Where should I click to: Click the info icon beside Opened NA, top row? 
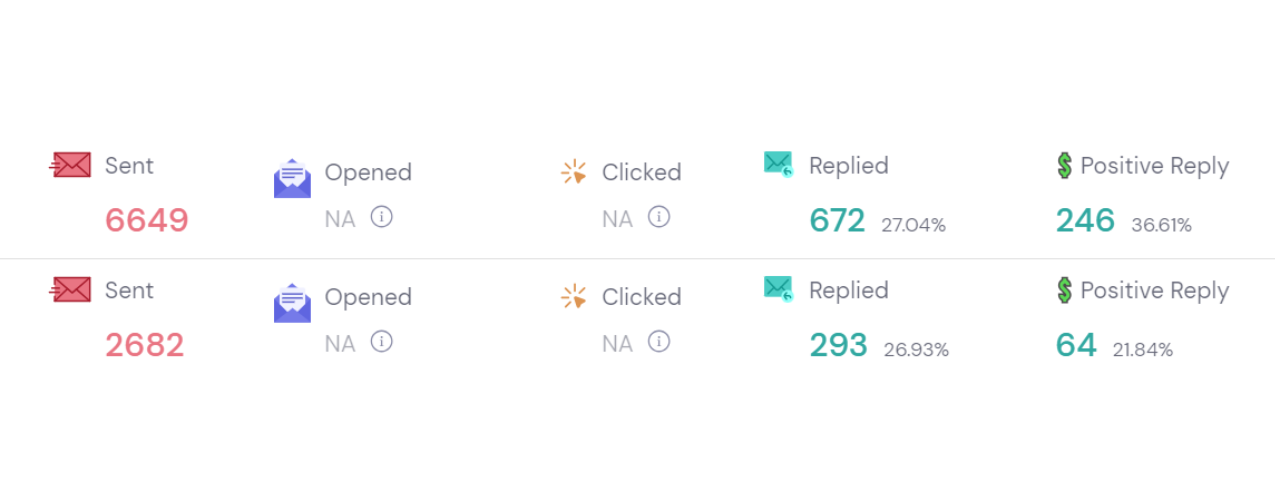381,216
